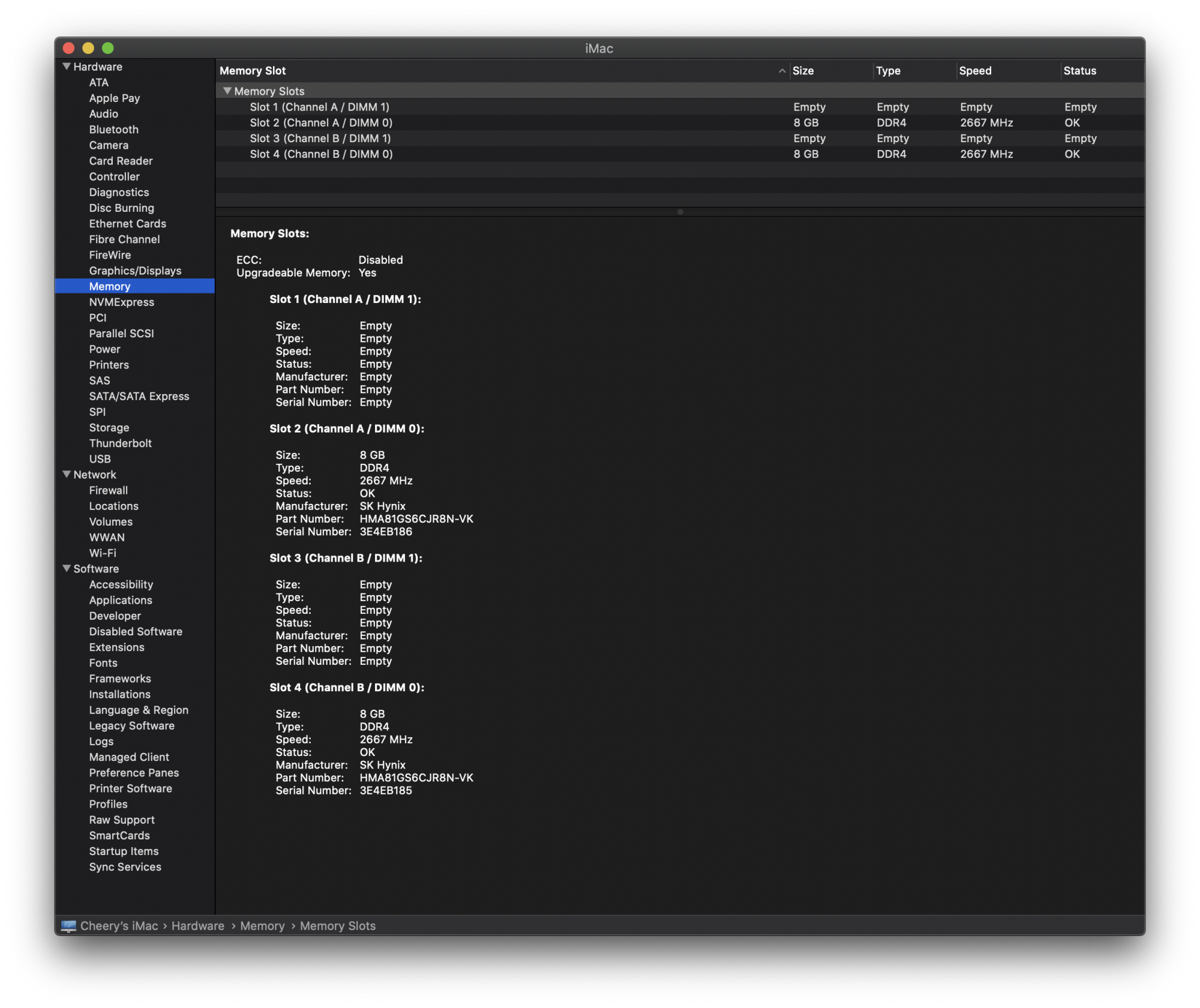Select Applications under Software
This screenshot has width=1200, height=1008.
coord(121,600)
